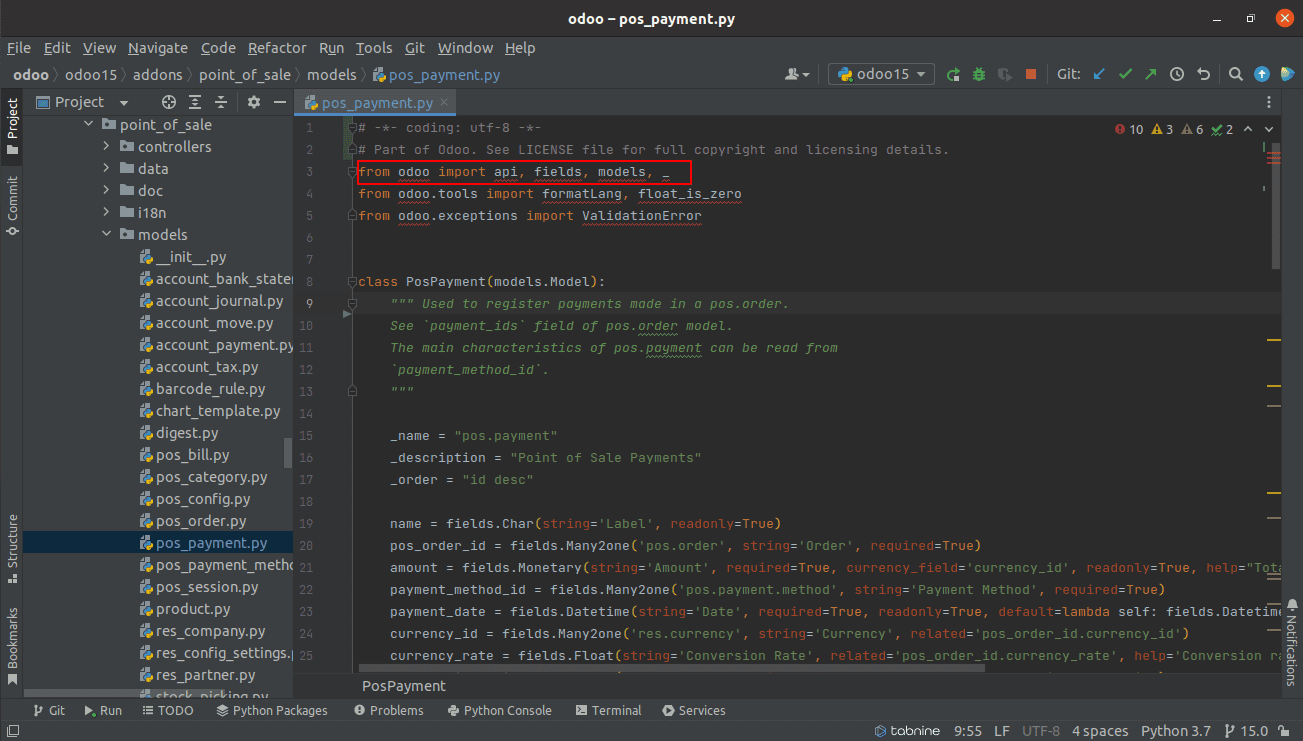Open the Tools menu
1303x741 pixels.
374,48
